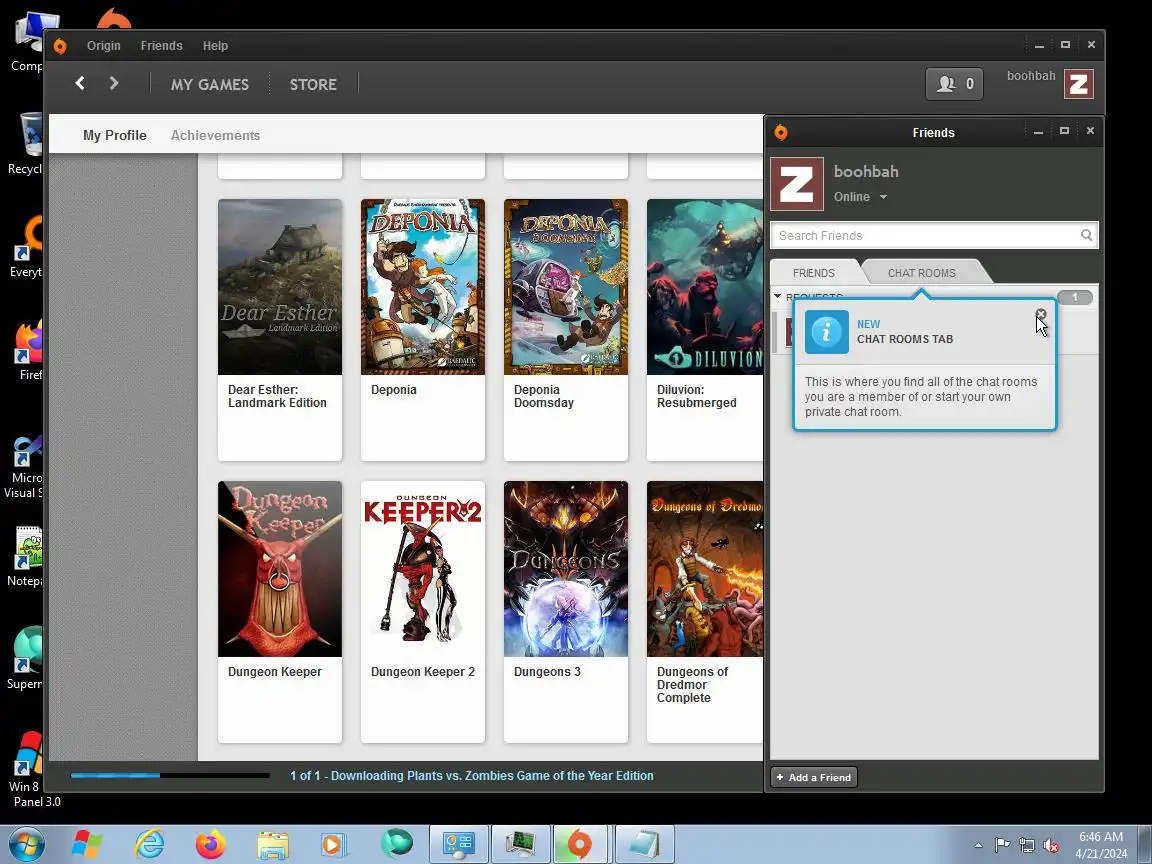Open the Friends menu

click(162, 46)
